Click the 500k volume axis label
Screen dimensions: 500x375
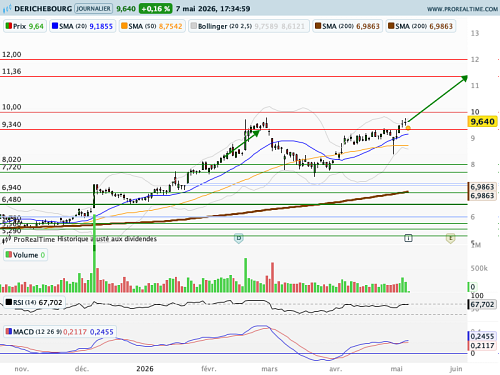pos(479,268)
